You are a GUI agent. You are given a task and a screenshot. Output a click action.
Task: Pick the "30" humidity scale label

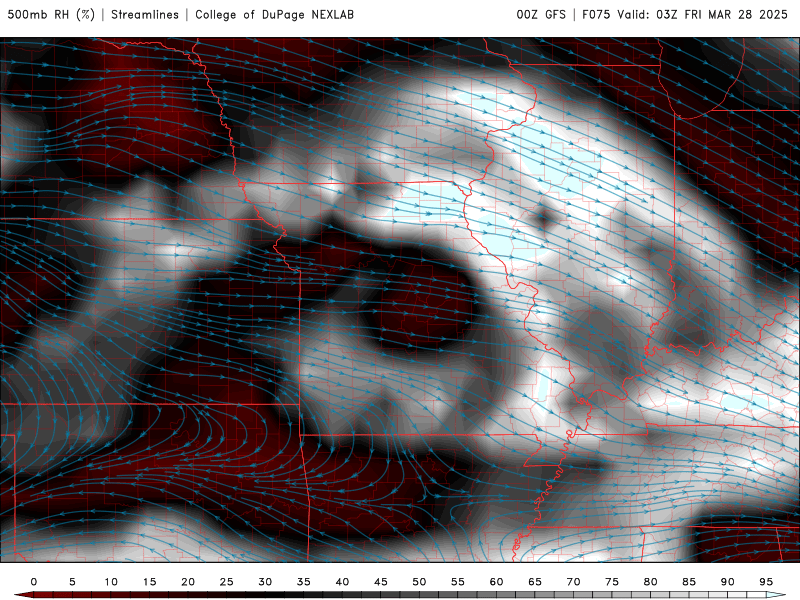coord(265,582)
